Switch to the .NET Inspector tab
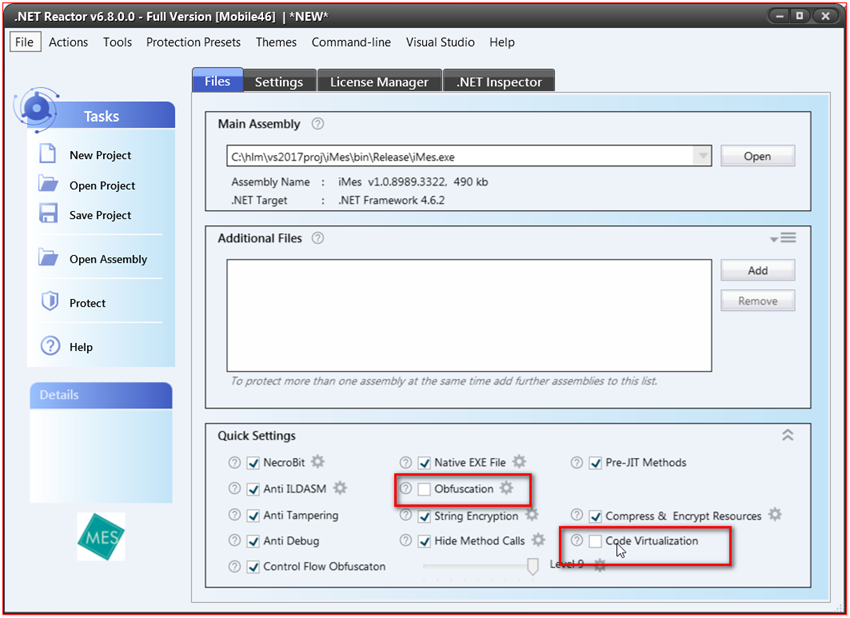 point(499,81)
